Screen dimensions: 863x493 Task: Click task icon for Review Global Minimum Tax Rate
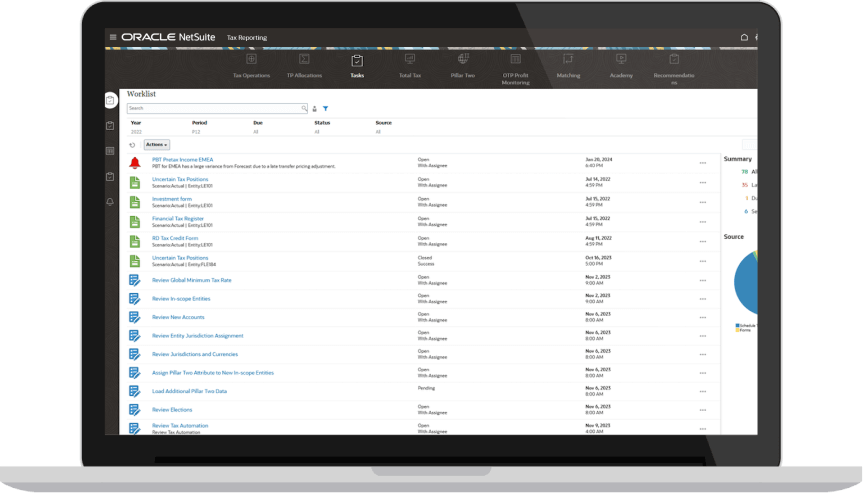[x=135, y=280]
